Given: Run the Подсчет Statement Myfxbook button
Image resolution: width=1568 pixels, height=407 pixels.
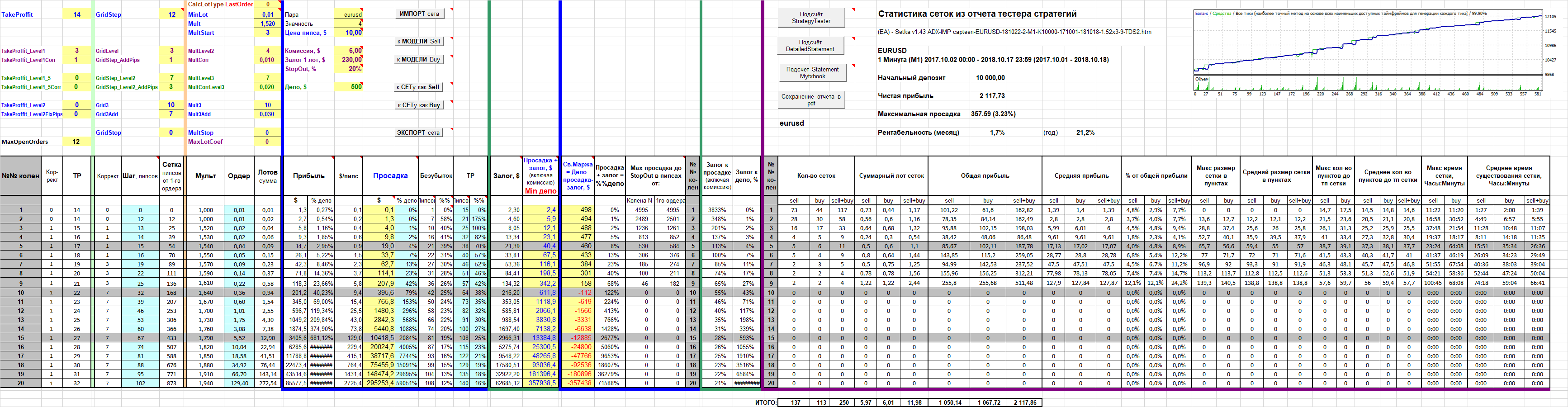Looking at the screenshot, I should point(812,73).
